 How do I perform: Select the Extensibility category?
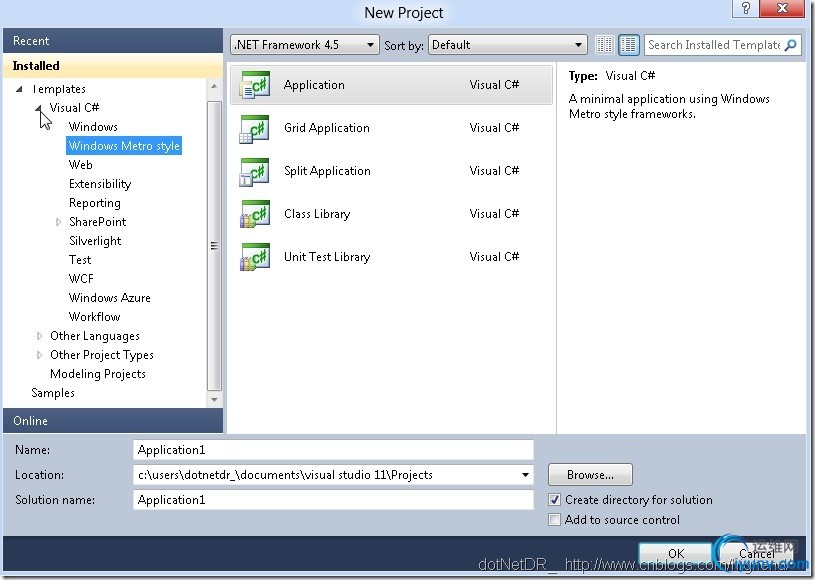coord(100,184)
